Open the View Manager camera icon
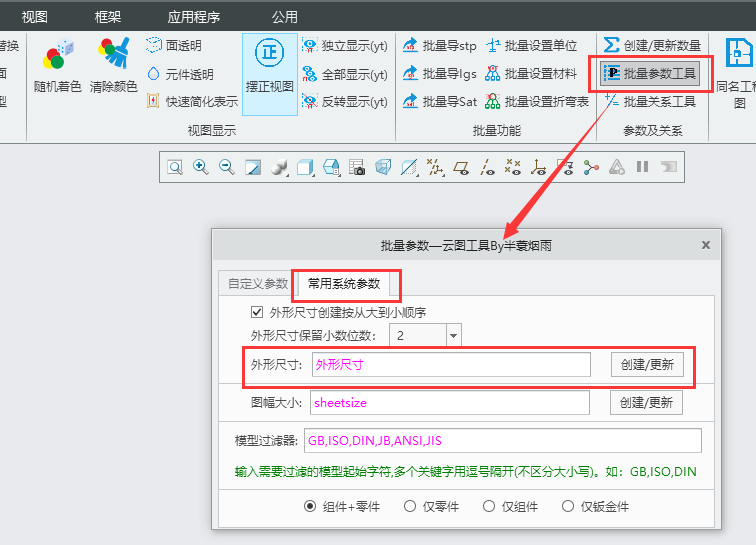This screenshot has width=756, height=545. point(357,167)
